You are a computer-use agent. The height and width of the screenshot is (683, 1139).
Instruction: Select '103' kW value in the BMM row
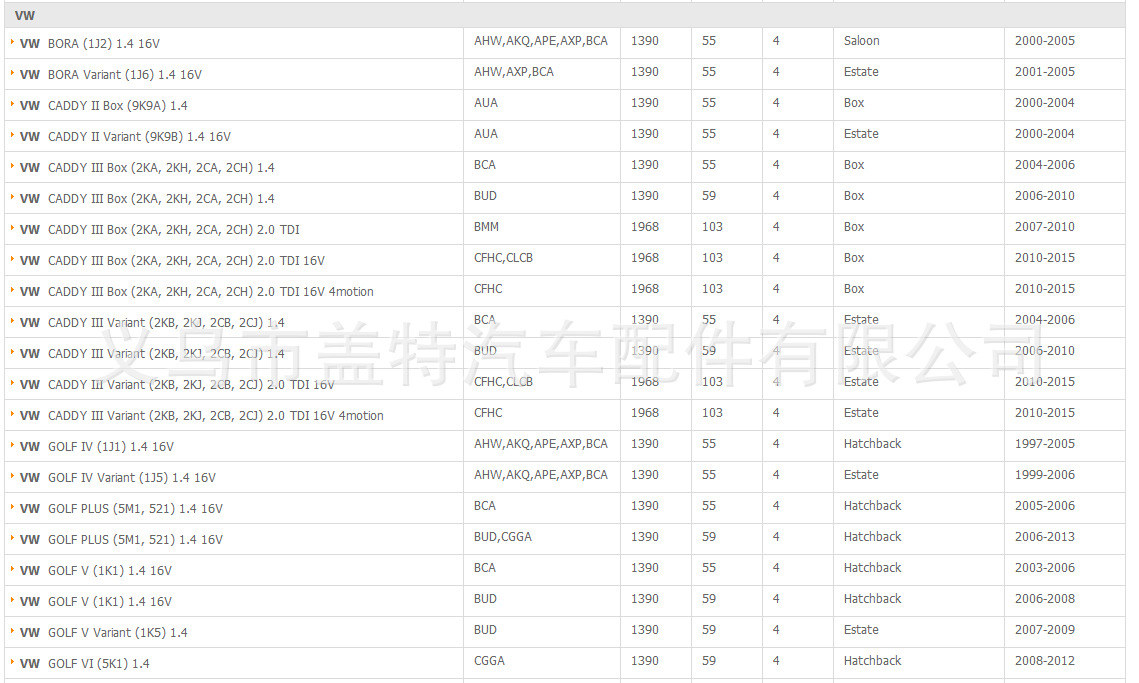click(712, 227)
